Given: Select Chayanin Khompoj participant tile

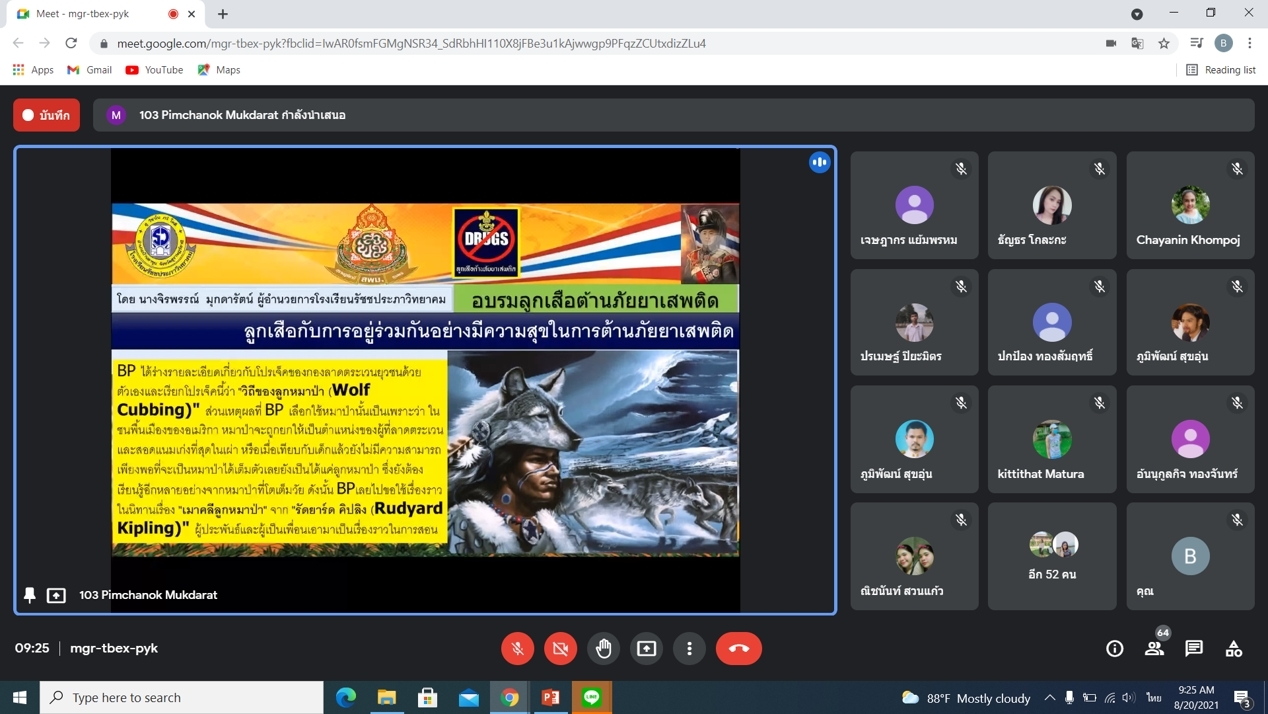Looking at the screenshot, I should [x=1190, y=206].
